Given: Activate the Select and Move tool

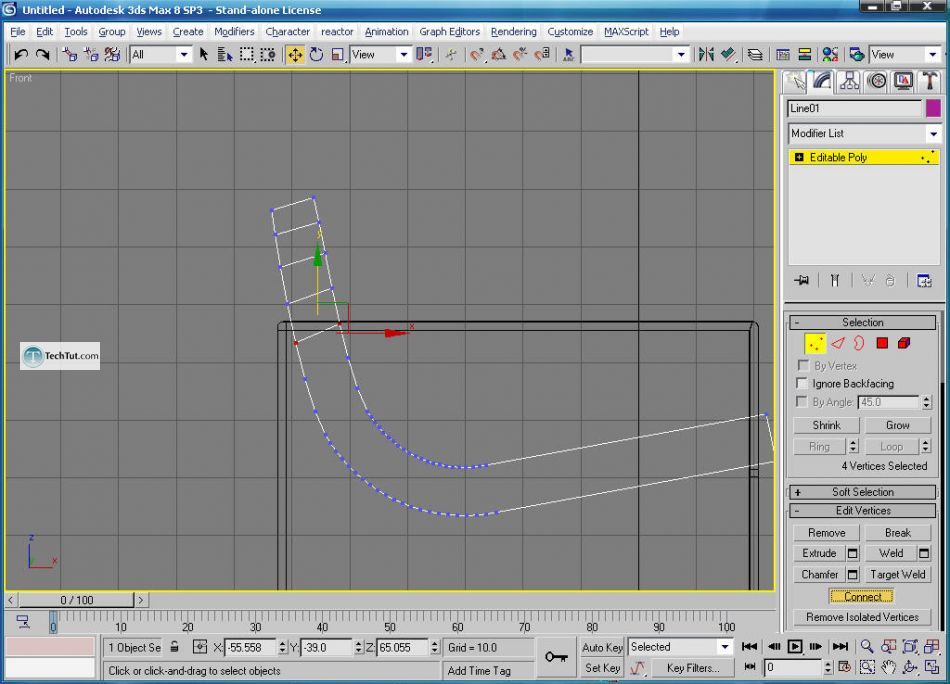Looking at the screenshot, I should click(295, 55).
